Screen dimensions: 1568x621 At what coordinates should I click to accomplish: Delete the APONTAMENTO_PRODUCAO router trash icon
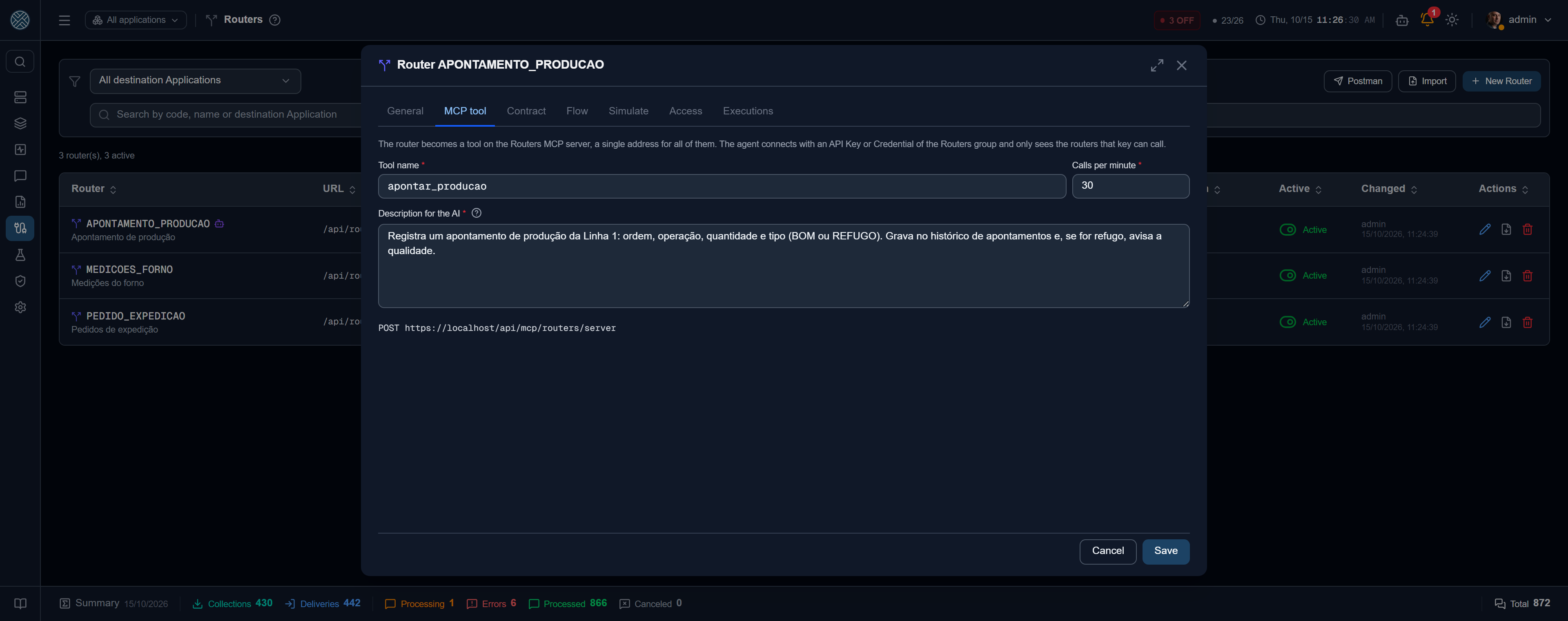point(1528,230)
